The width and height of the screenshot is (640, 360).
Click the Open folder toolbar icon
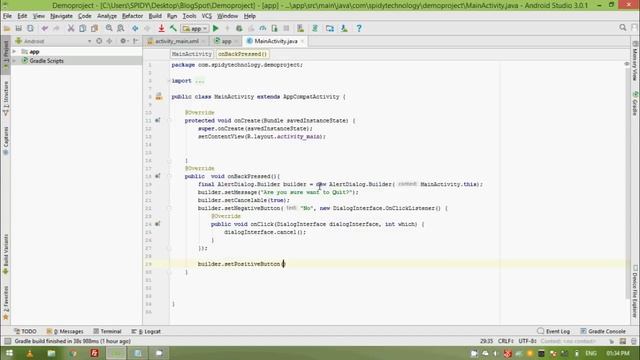(x=7, y=28)
